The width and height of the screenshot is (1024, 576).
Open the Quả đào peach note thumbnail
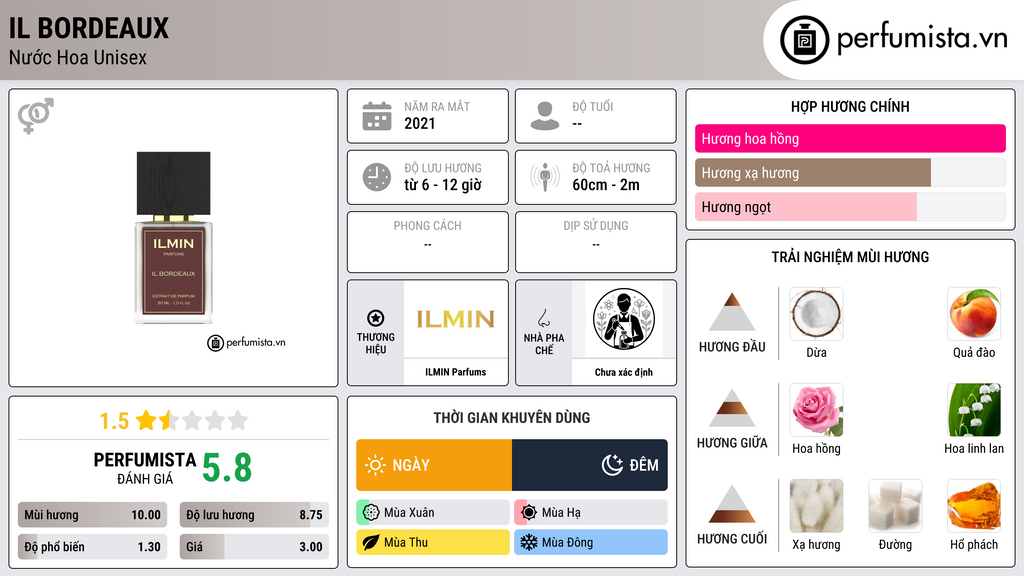pyautogui.click(x=974, y=314)
